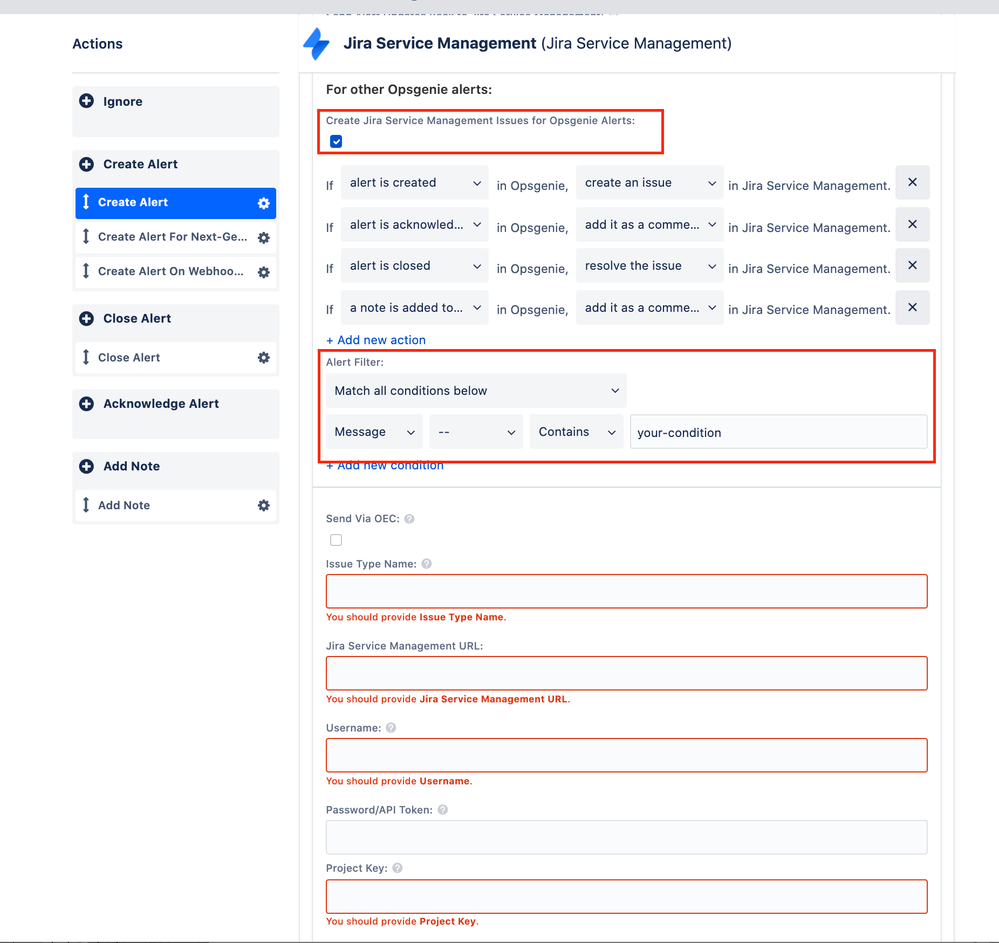Click the reorder handle on Close Alert item
This screenshot has width=999, height=943.
coord(86,357)
